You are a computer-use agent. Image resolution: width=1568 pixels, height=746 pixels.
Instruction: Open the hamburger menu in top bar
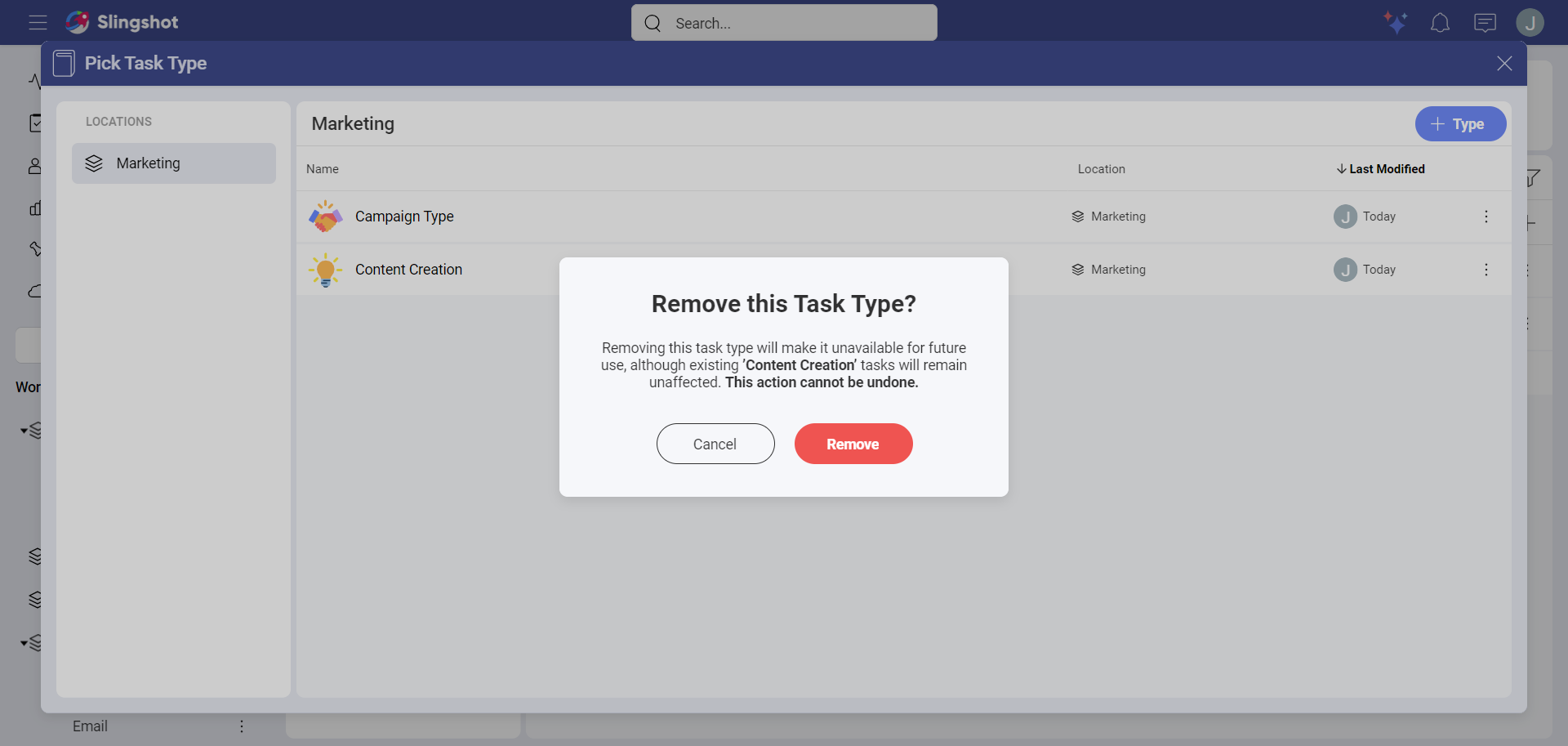coord(38,23)
